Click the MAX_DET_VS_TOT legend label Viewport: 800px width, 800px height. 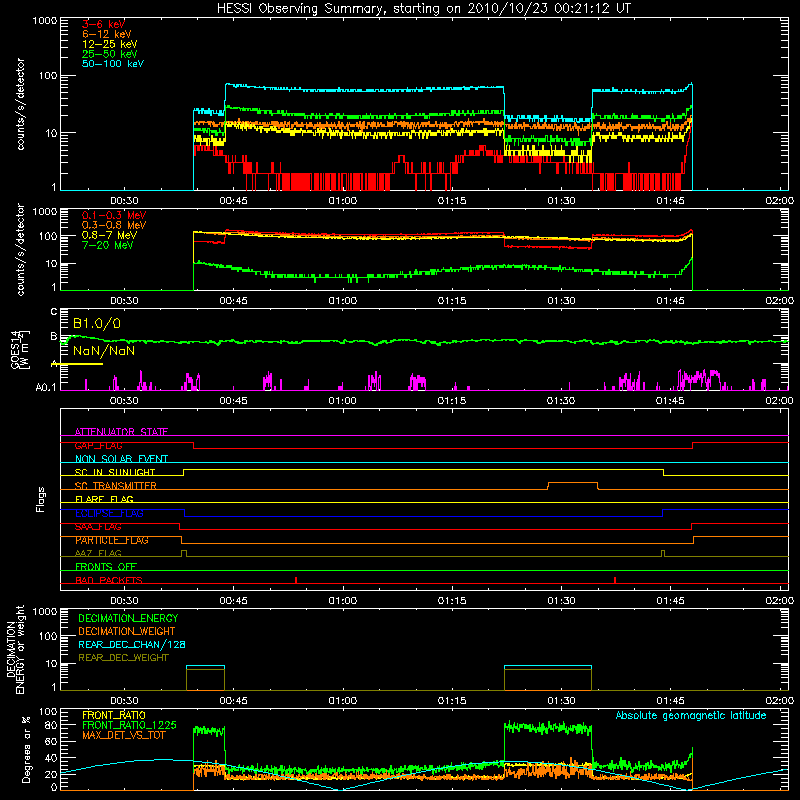click(123, 735)
